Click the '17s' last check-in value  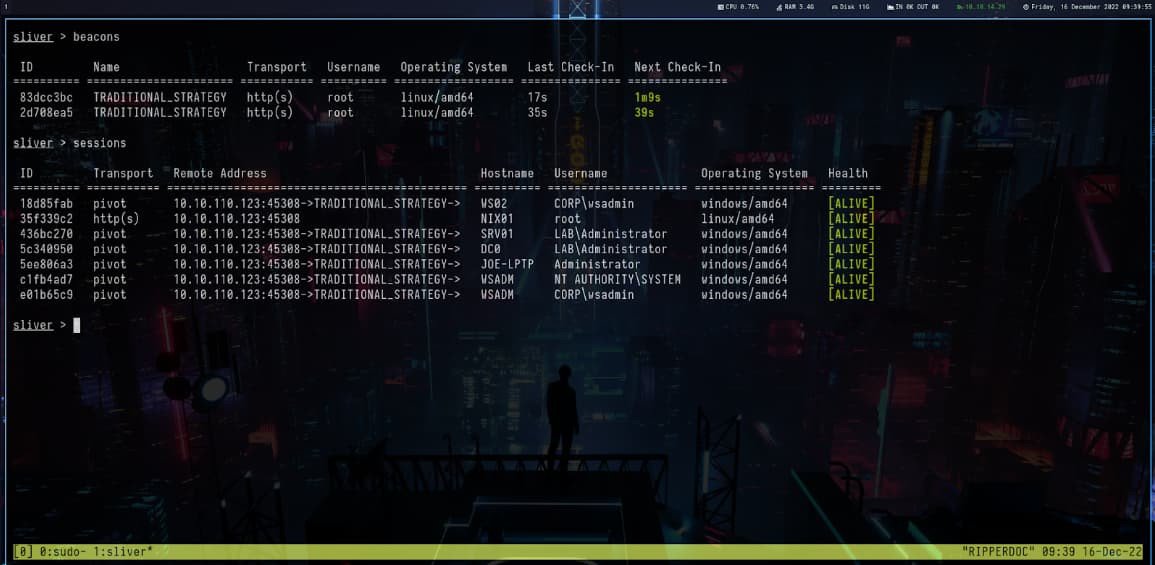pyautogui.click(x=537, y=97)
